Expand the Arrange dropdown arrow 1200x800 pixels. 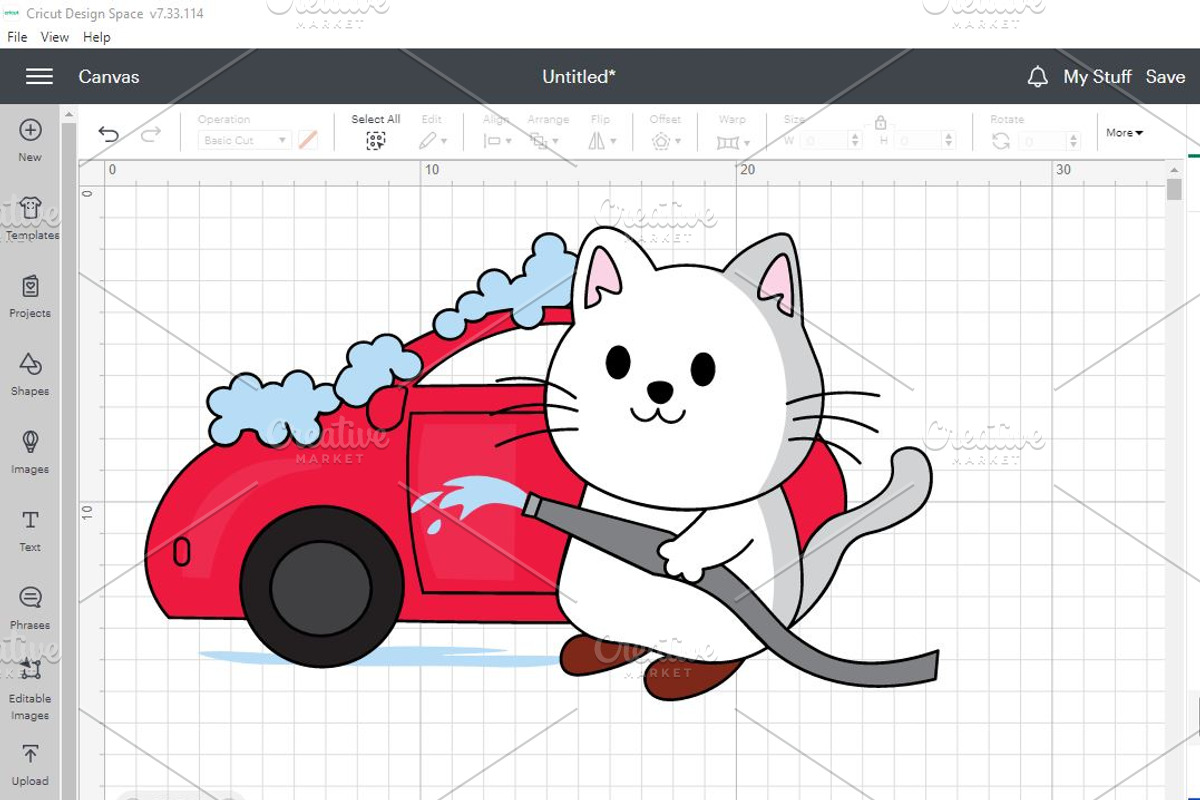(x=555, y=142)
